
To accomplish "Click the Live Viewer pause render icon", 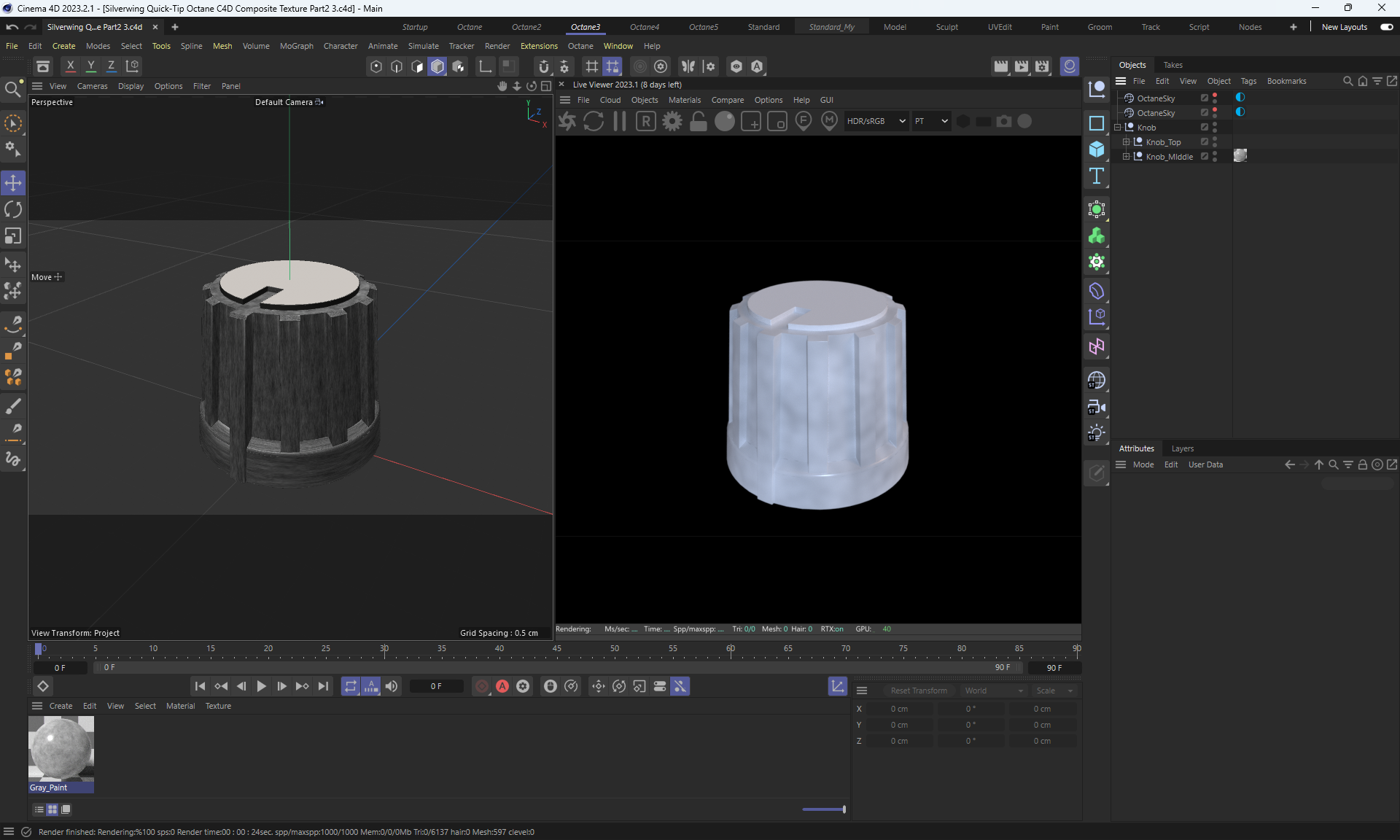I will (x=620, y=122).
